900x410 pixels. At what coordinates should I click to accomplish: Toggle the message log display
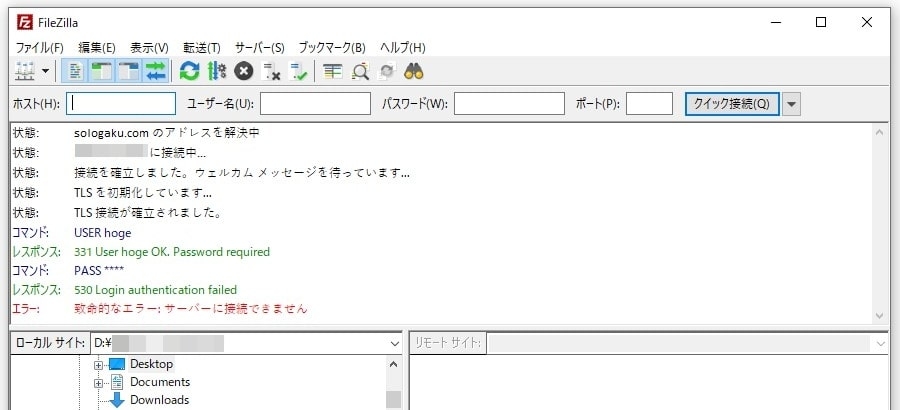(x=75, y=71)
